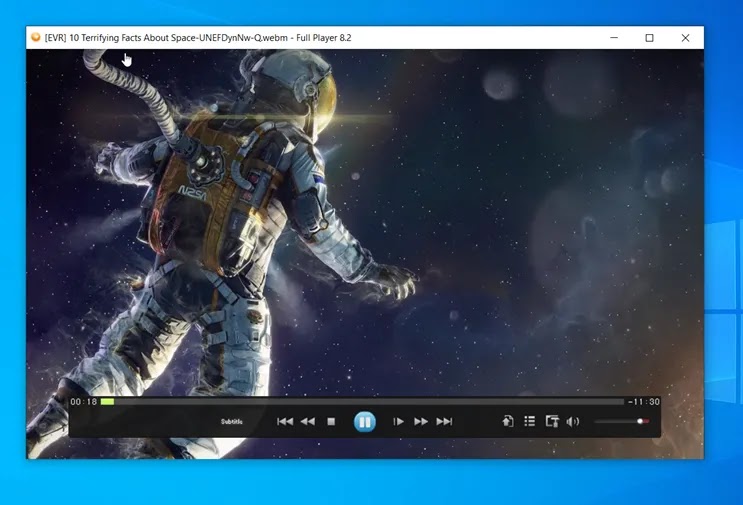Skip to the next track
Viewport: 743px width, 505px height.
click(444, 421)
